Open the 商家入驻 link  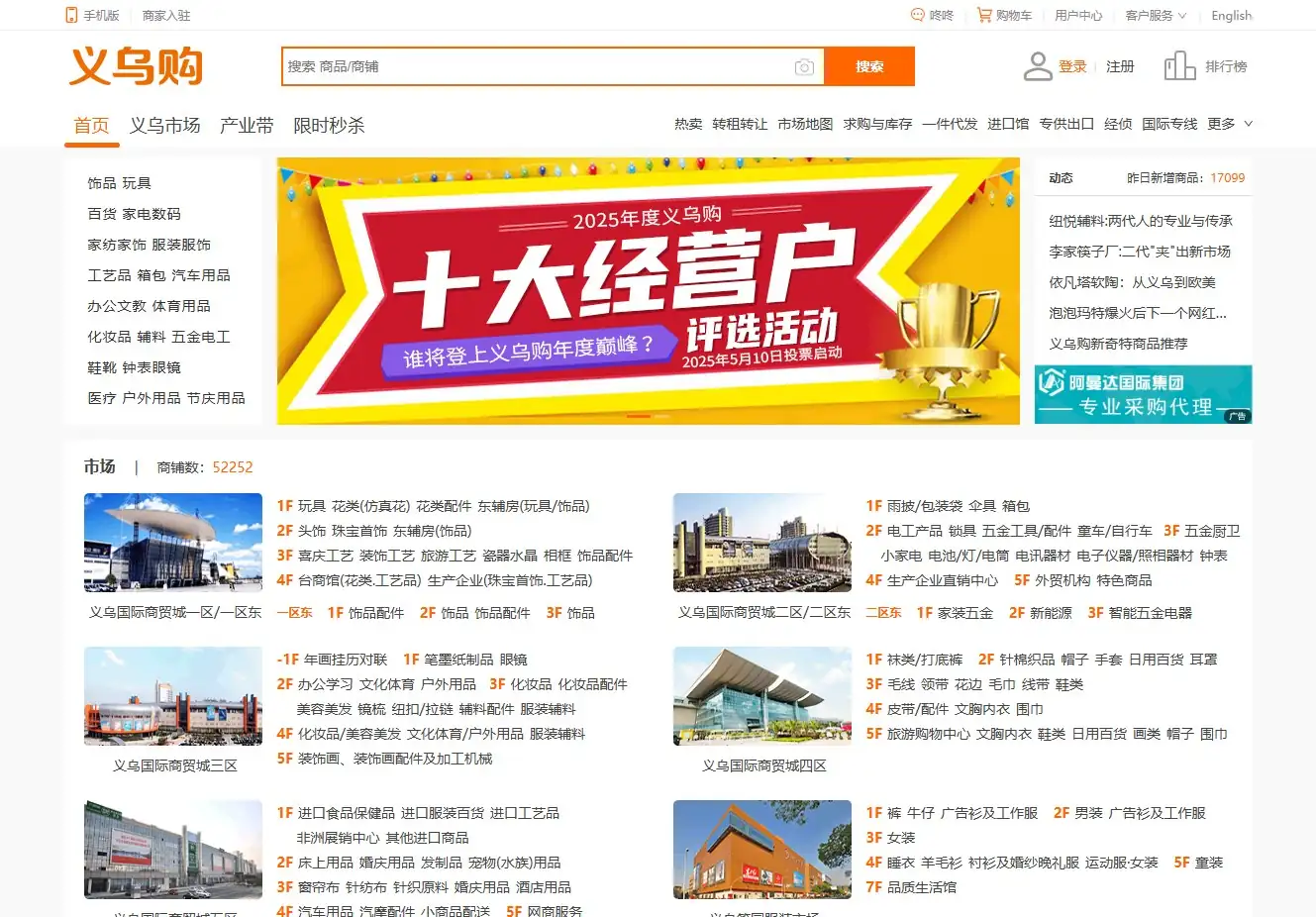click(166, 15)
